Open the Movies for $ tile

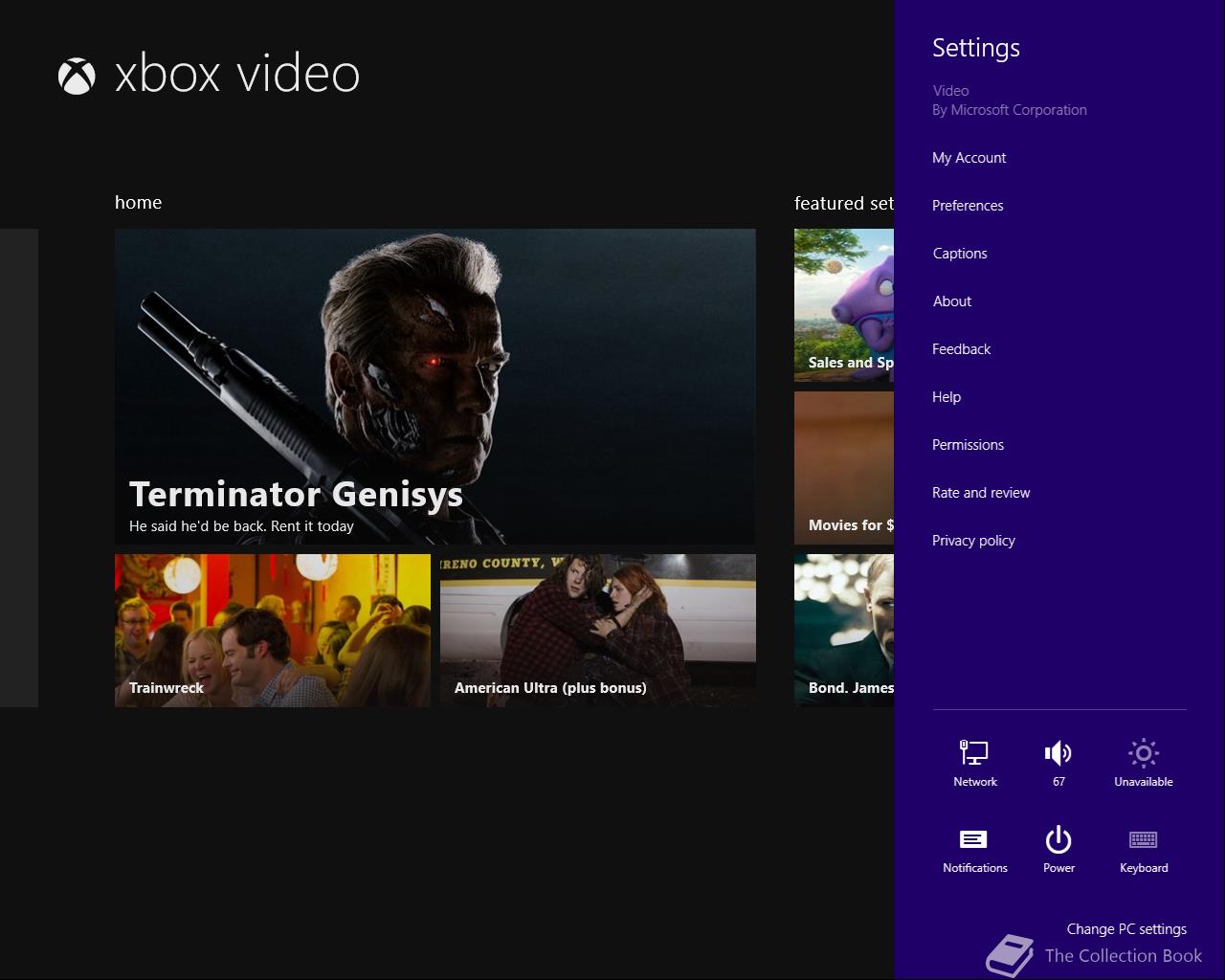tap(844, 468)
